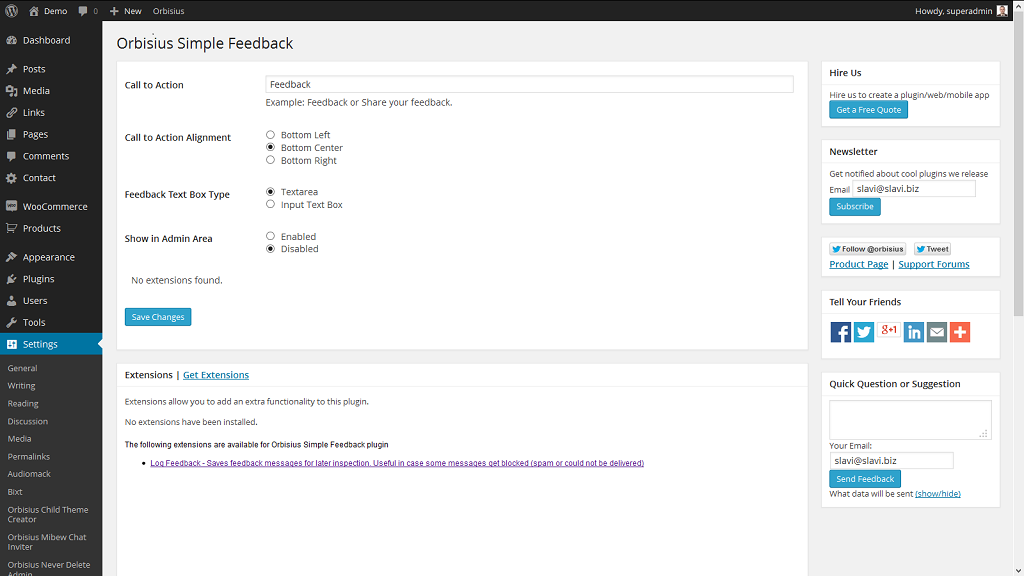The height and width of the screenshot is (576, 1024).
Task: Open Orbisius item in admin bar
Action: (168, 11)
